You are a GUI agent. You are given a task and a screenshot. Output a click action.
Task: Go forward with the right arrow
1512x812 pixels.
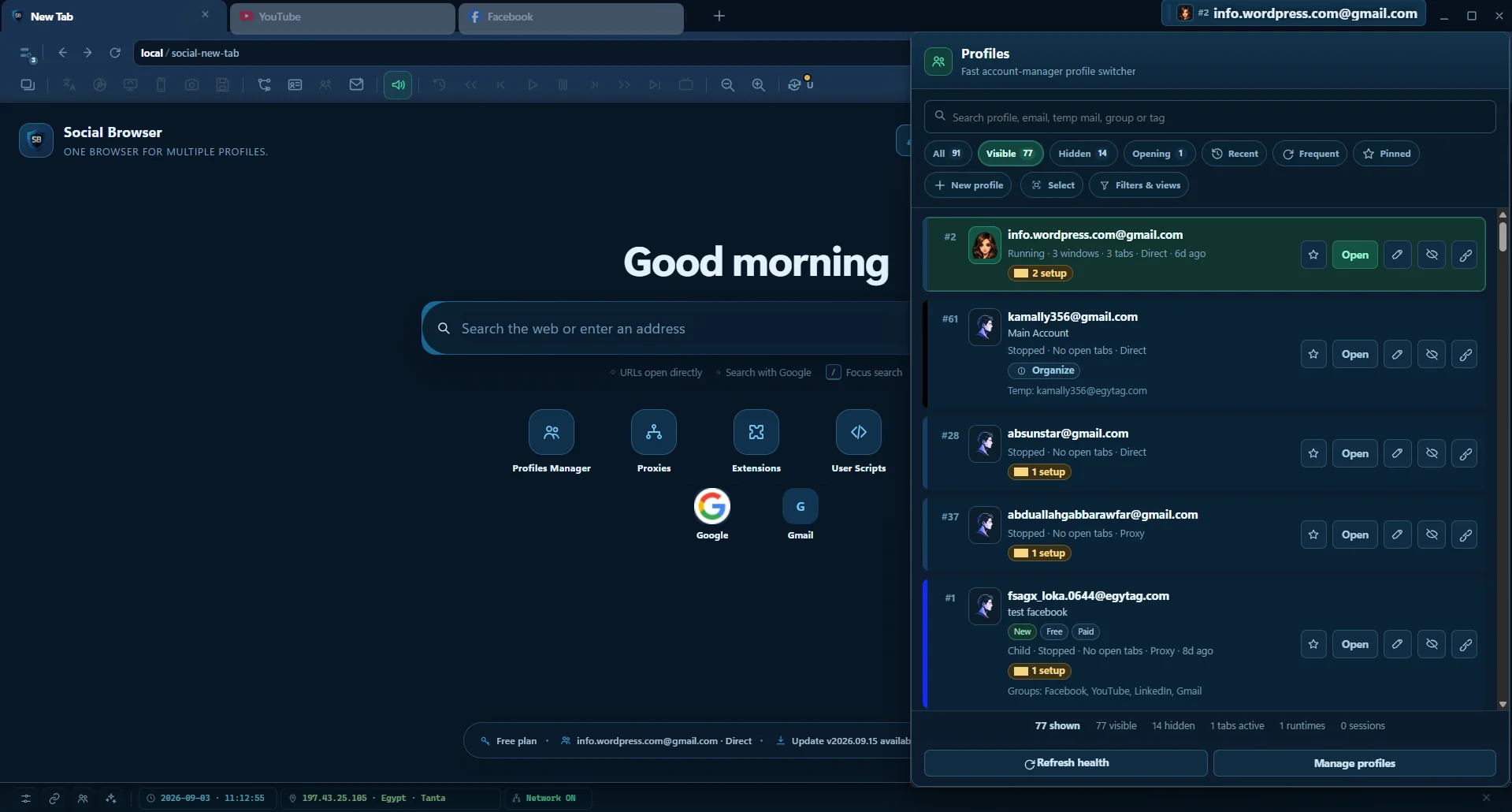pyautogui.click(x=87, y=53)
